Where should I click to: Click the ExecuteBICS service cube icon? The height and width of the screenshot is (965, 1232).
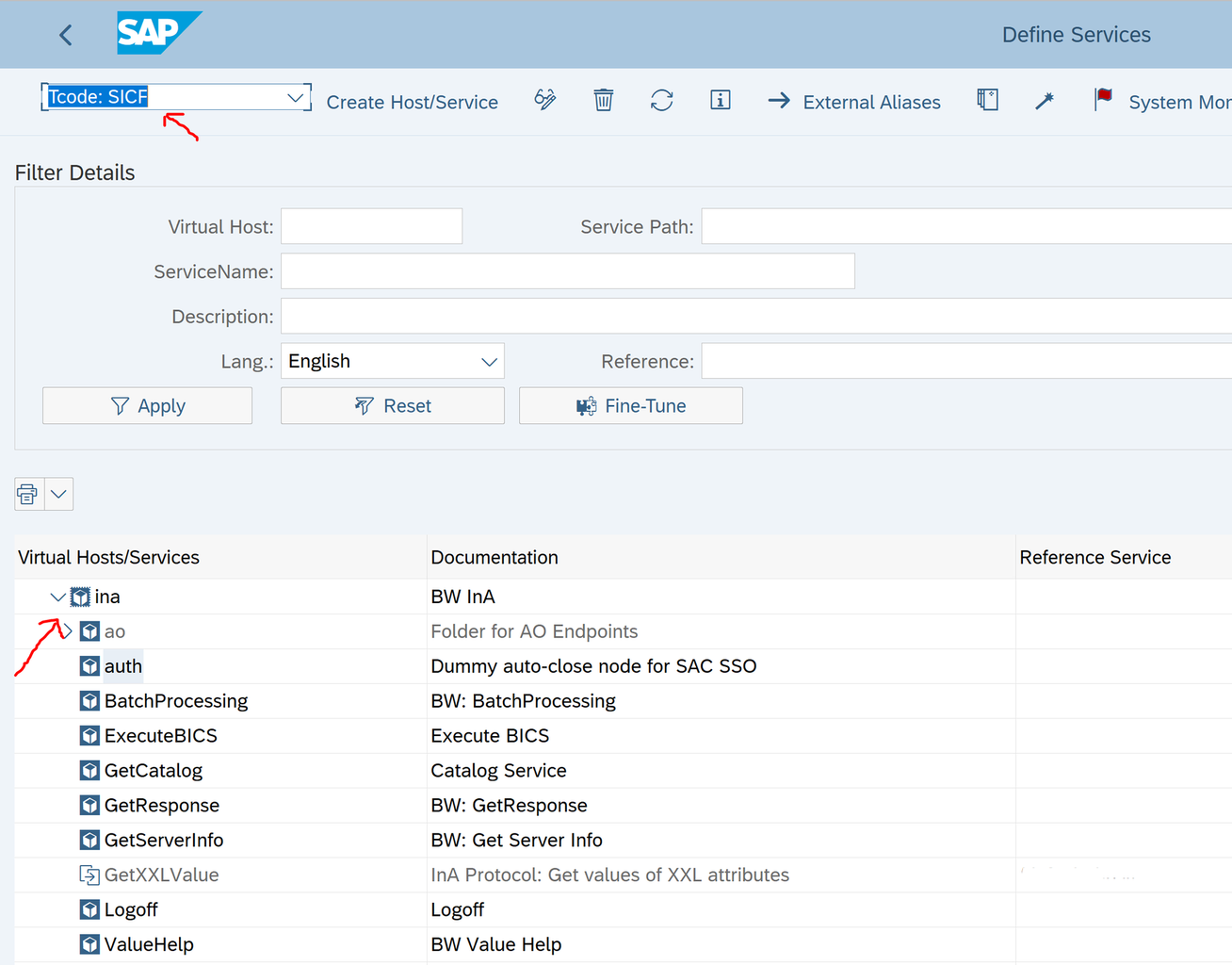[x=89, y=736]
